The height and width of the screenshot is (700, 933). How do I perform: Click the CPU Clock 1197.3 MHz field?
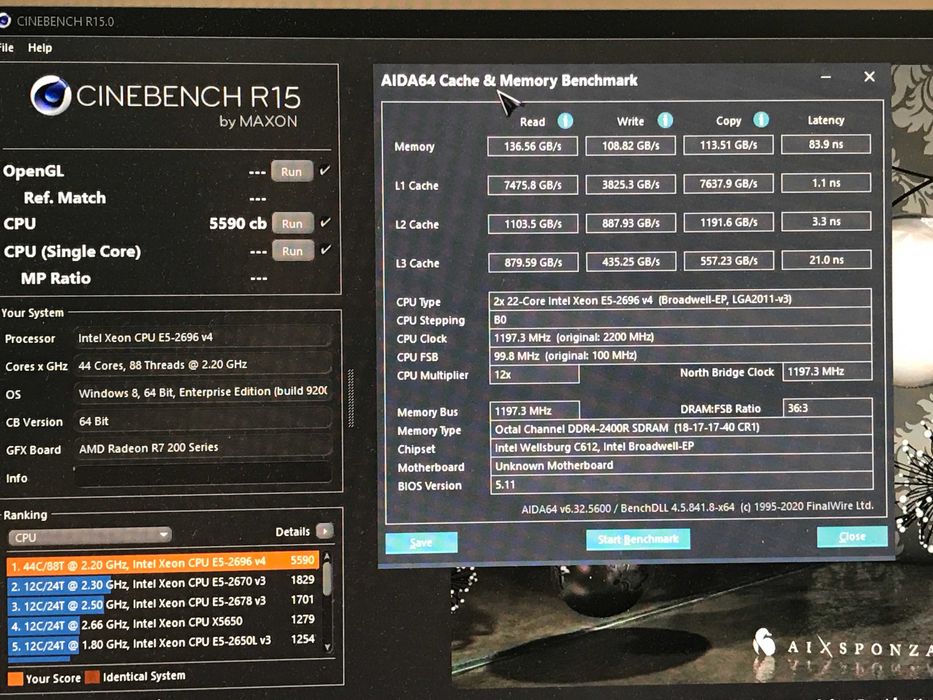pyautogui.click(x=680, y=337)
